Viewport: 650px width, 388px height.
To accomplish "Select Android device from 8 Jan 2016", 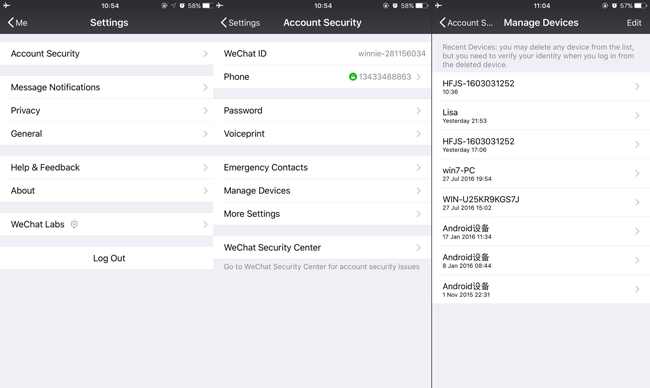I will click(541, 261).
